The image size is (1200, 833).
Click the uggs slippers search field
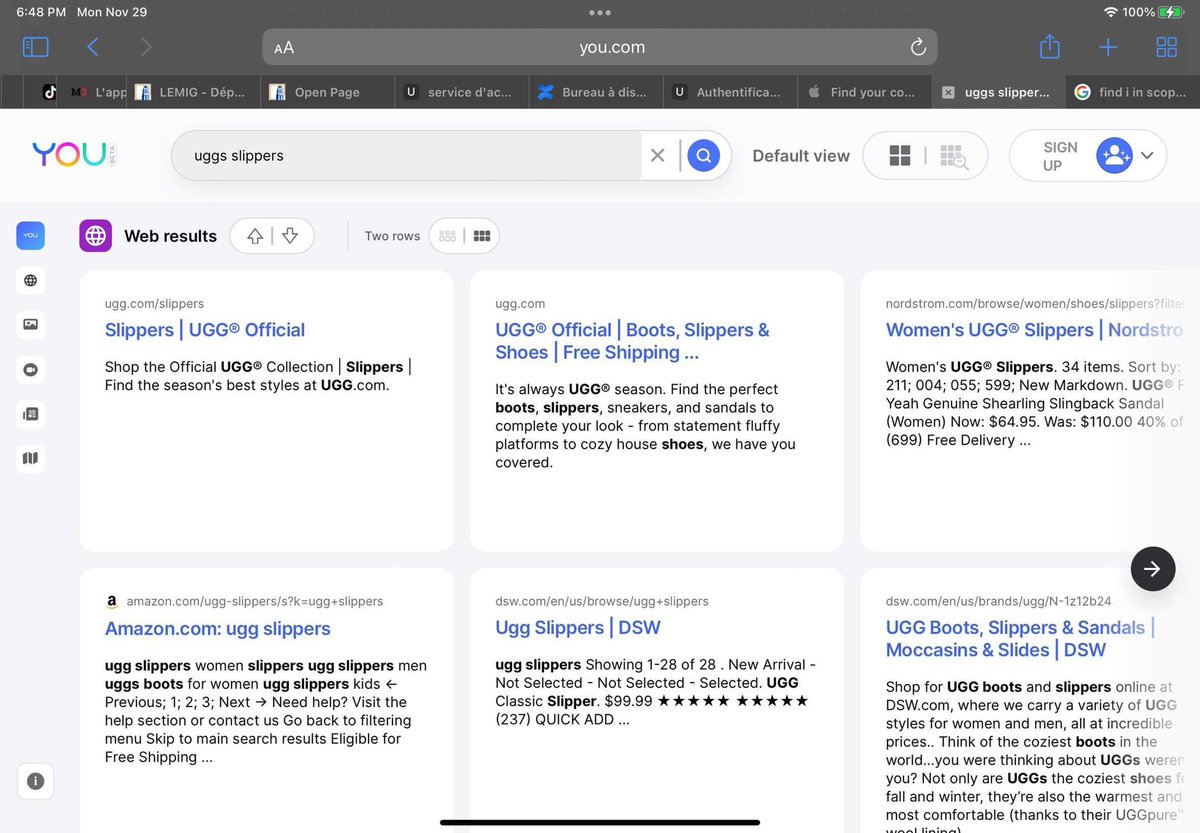coord(405,155)
